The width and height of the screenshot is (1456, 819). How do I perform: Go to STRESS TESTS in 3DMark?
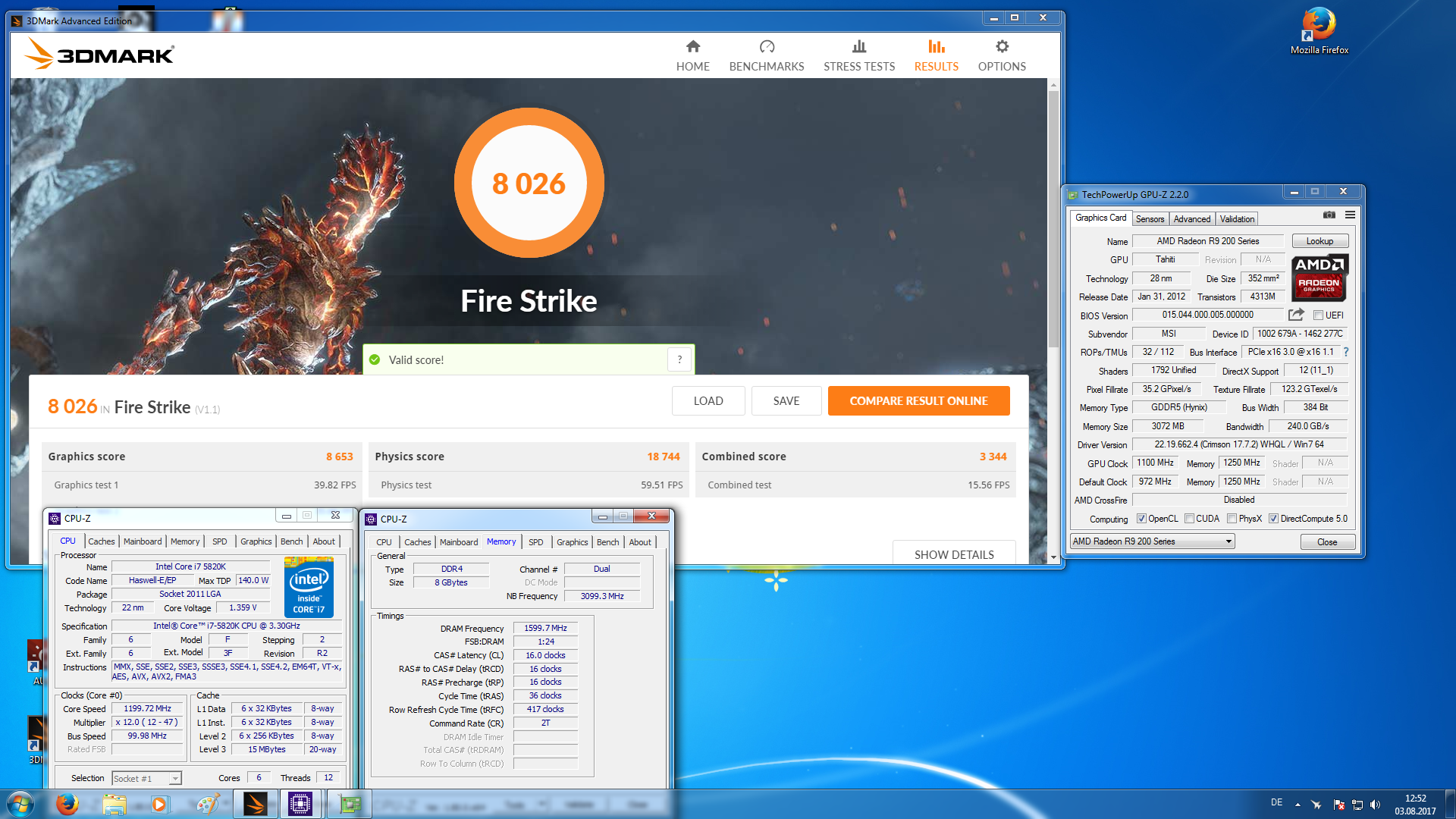coord(859,56)
